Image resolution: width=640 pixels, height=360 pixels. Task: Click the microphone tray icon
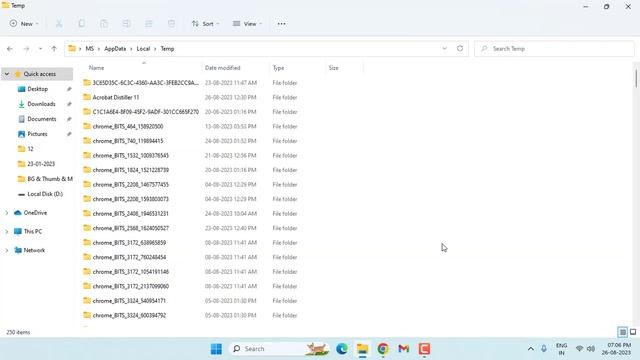pos(544,349)
